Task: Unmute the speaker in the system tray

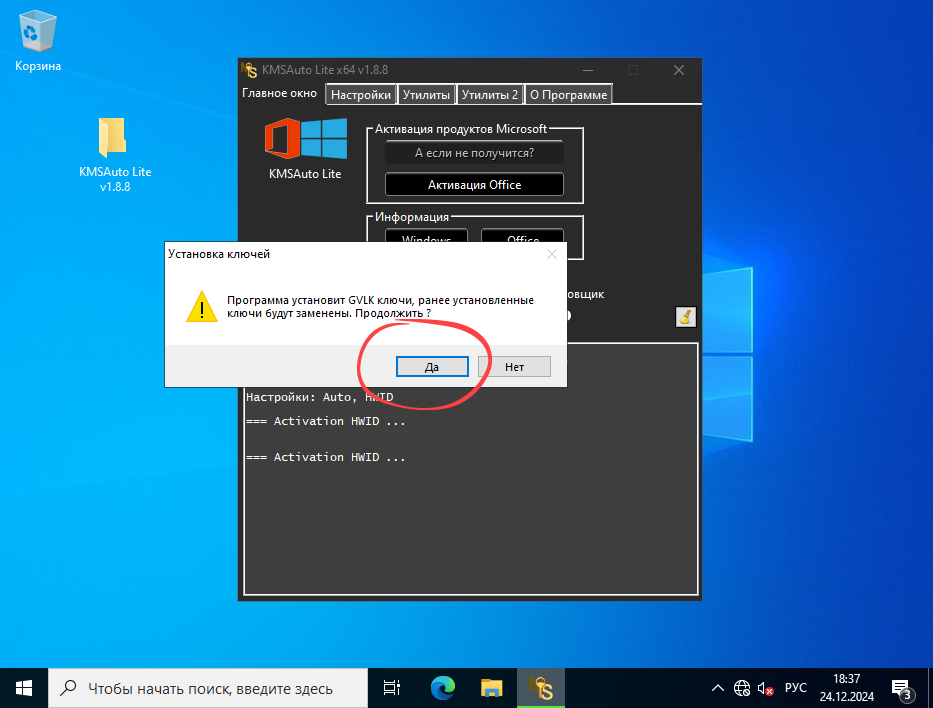Action: [x=763, y=688]
